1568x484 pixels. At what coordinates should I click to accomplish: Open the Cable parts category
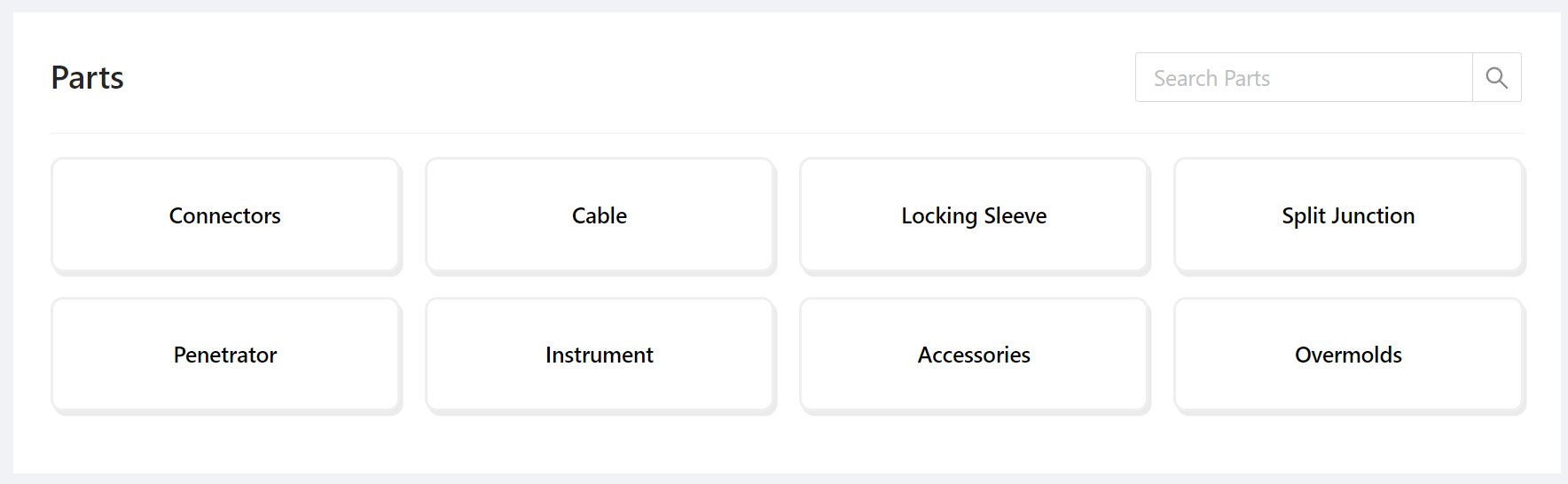600,215
